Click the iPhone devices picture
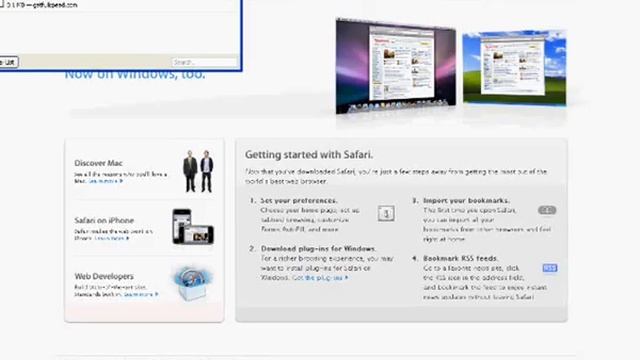The image size is (640, 360). pos(193,227)
